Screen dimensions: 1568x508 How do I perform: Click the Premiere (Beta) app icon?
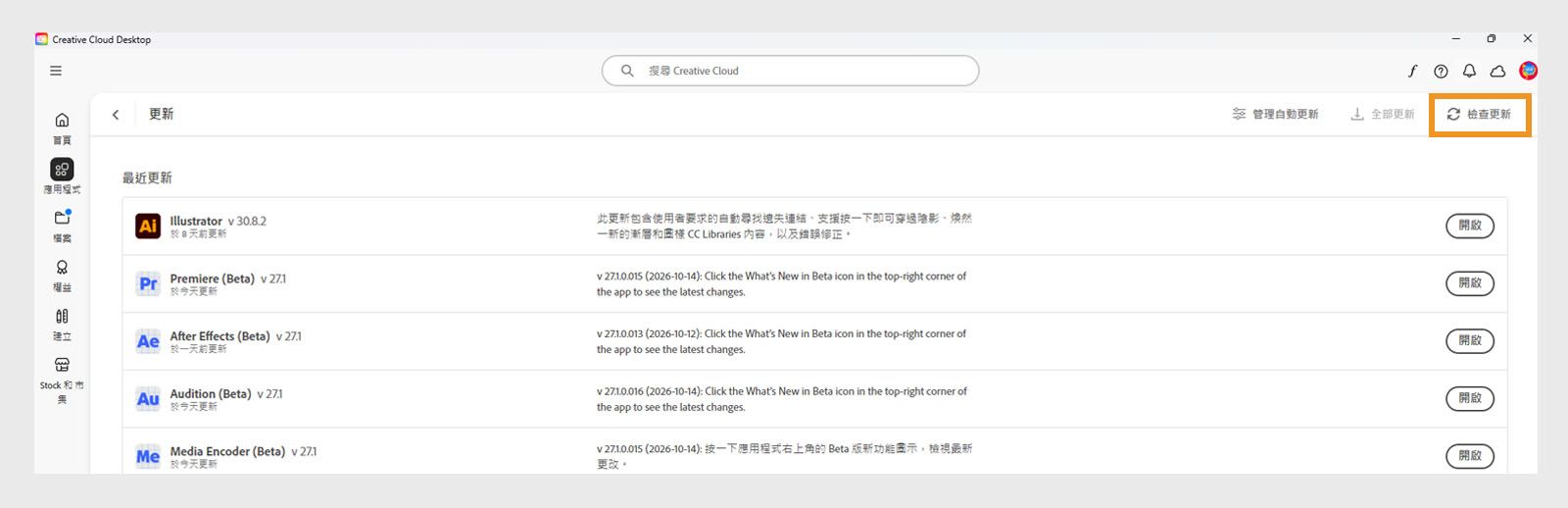pyautogui.click(x=148, y=283)
